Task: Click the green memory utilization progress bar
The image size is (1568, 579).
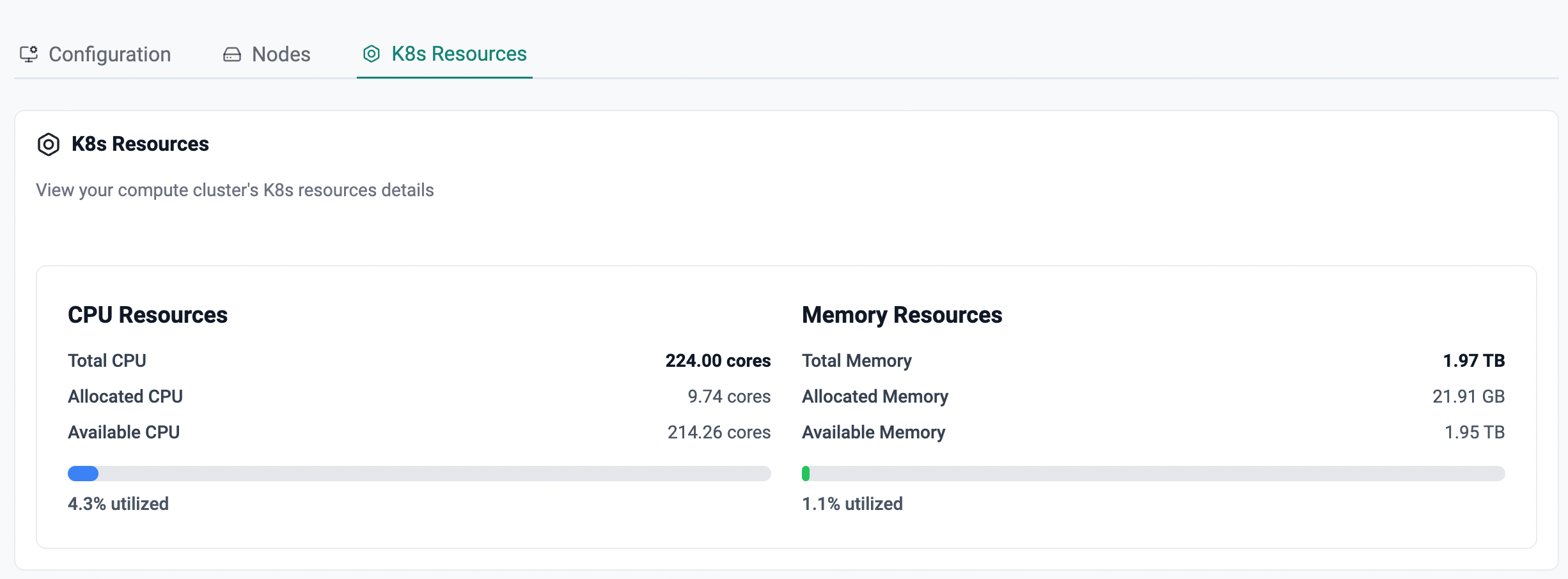Action: click(x=806, y=474)
